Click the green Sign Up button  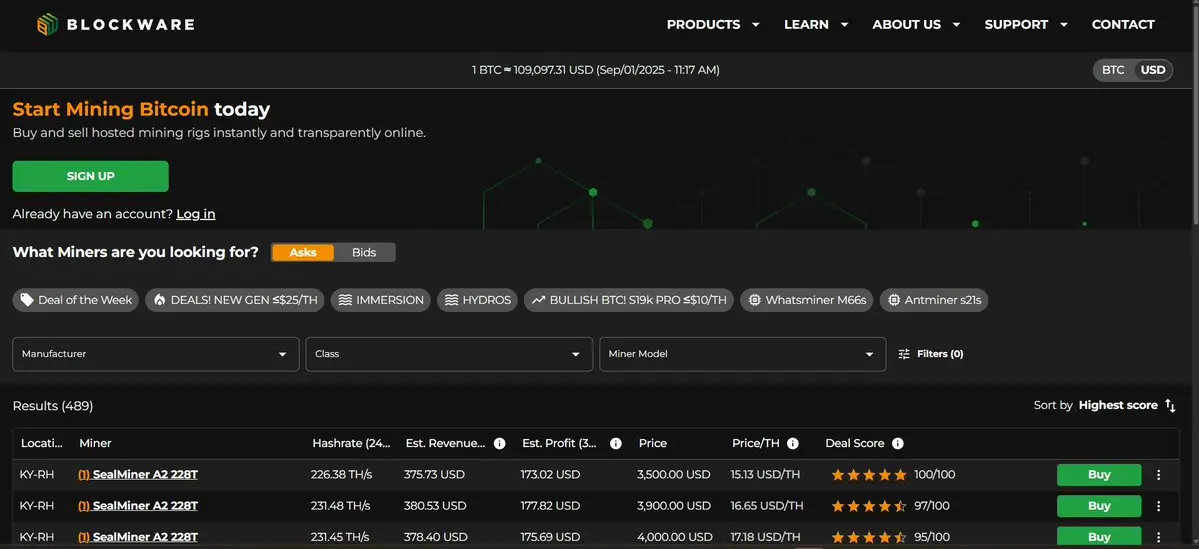[90, 176]
